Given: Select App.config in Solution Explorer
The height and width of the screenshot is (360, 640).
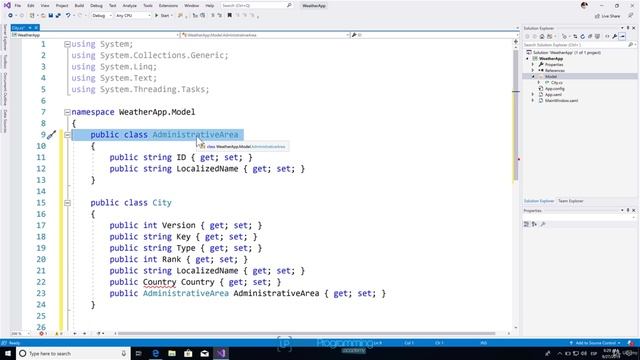Looking at the screenshot, I should [554, 89].
